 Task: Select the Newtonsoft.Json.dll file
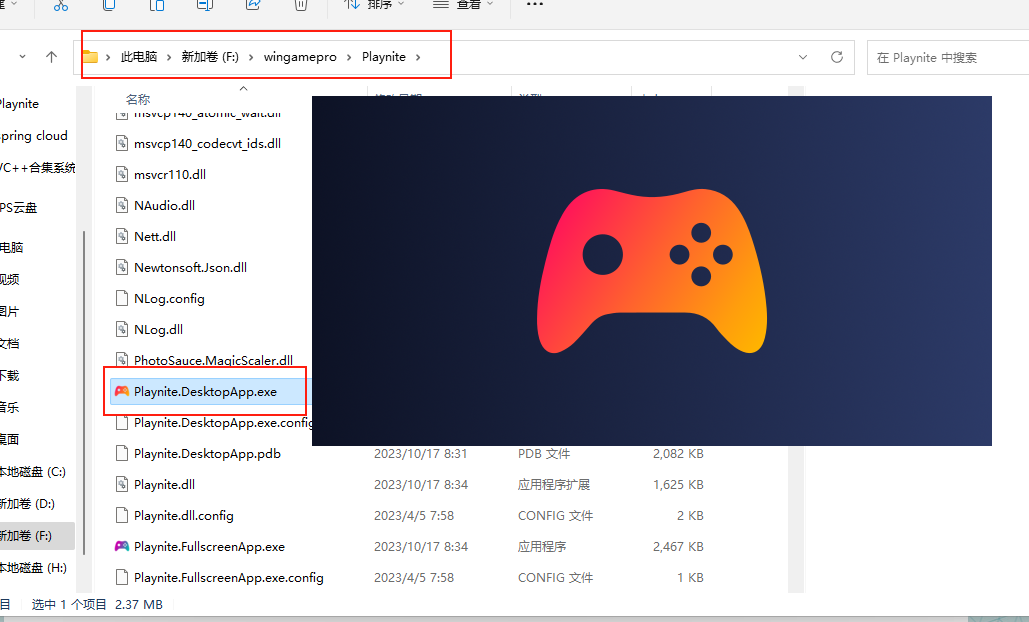(x=190, y=268)
